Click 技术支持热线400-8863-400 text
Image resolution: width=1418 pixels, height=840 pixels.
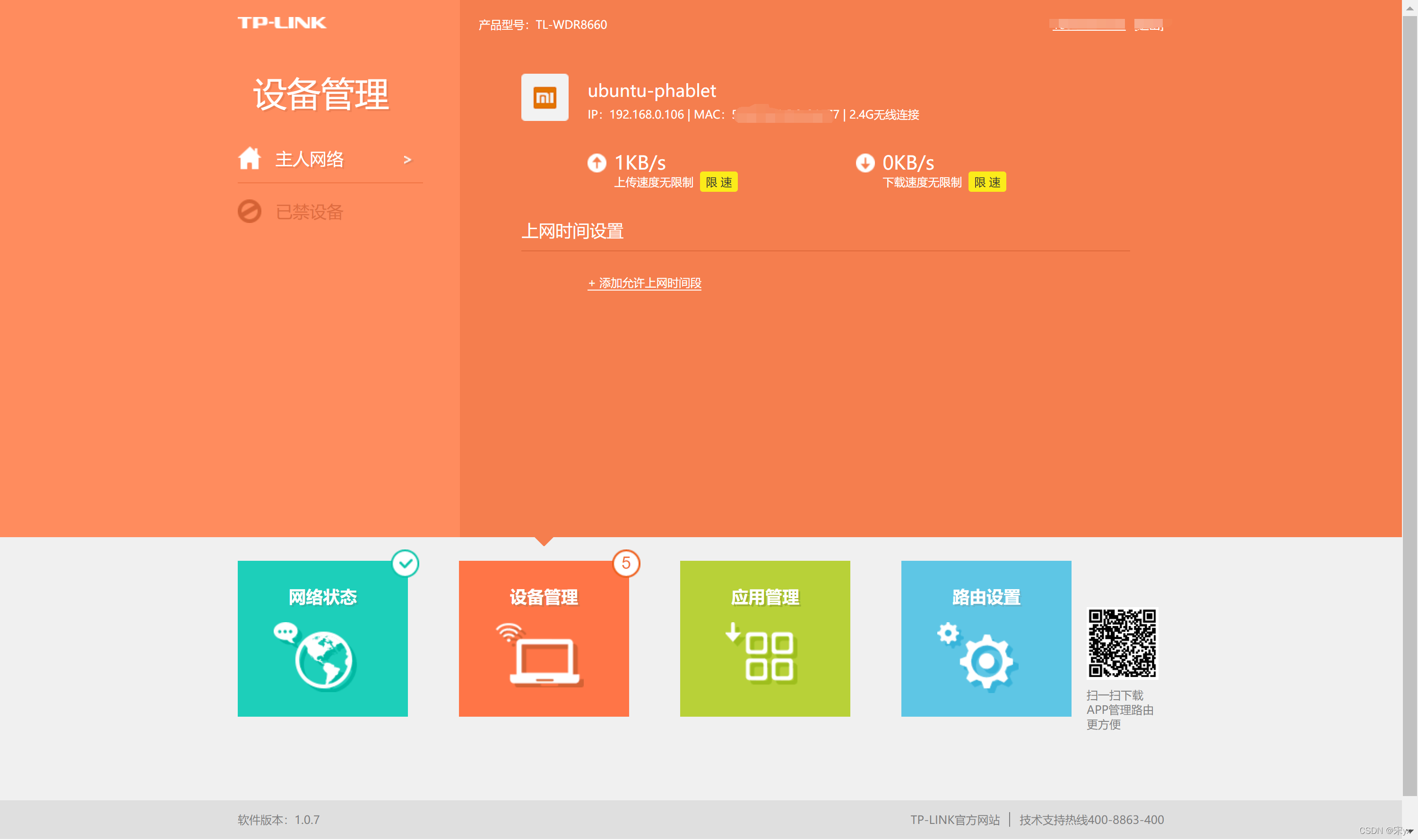pyautogui.click(x=1091, y=820)
